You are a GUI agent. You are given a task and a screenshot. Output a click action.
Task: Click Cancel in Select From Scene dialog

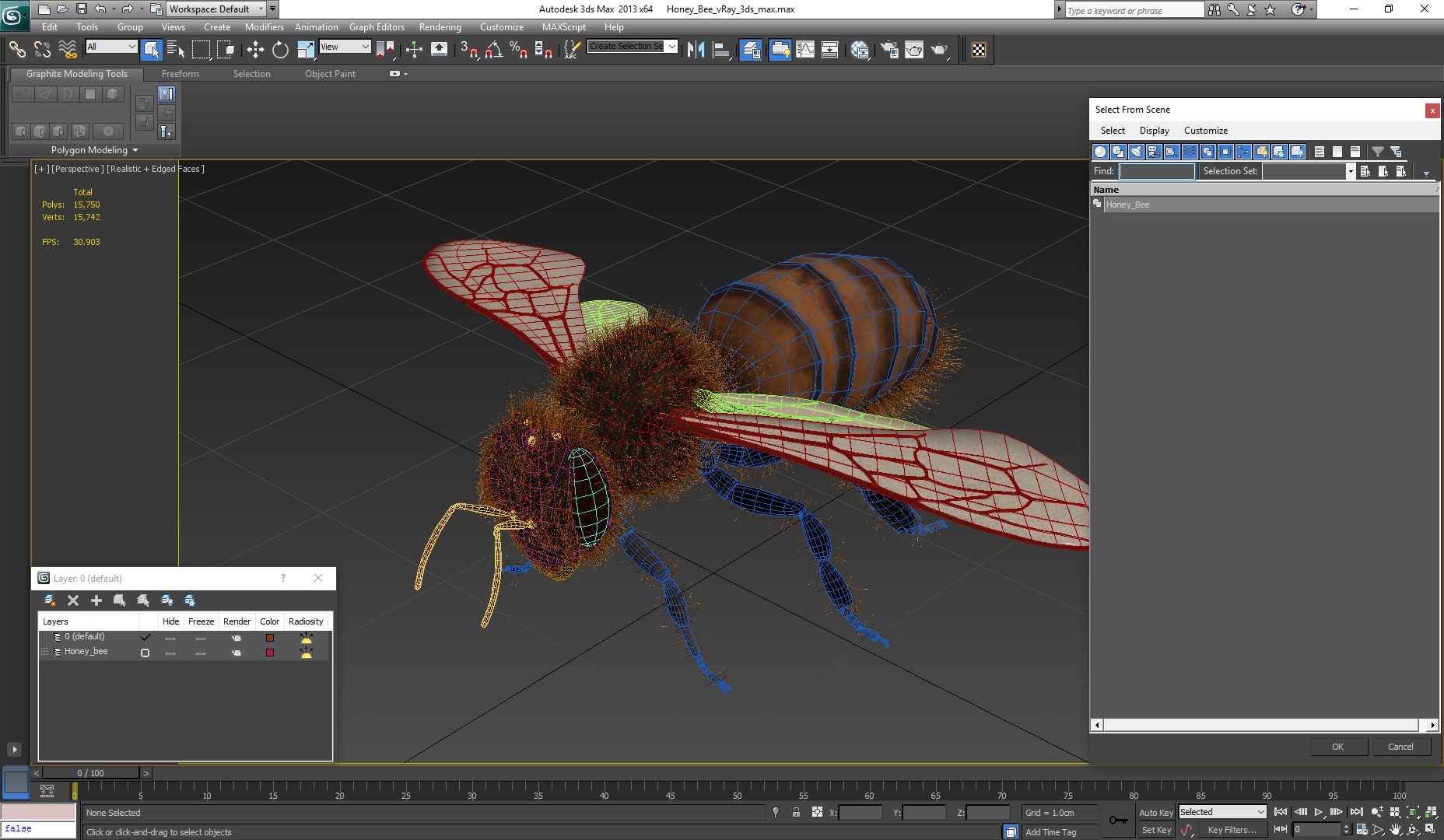tap(1400, 747)
